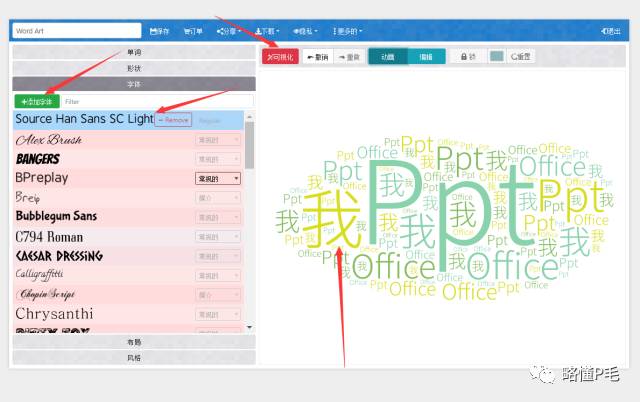Collapse the 字体 fonts panel
This screenshot has width=640, height=402.
pos(134,84)
